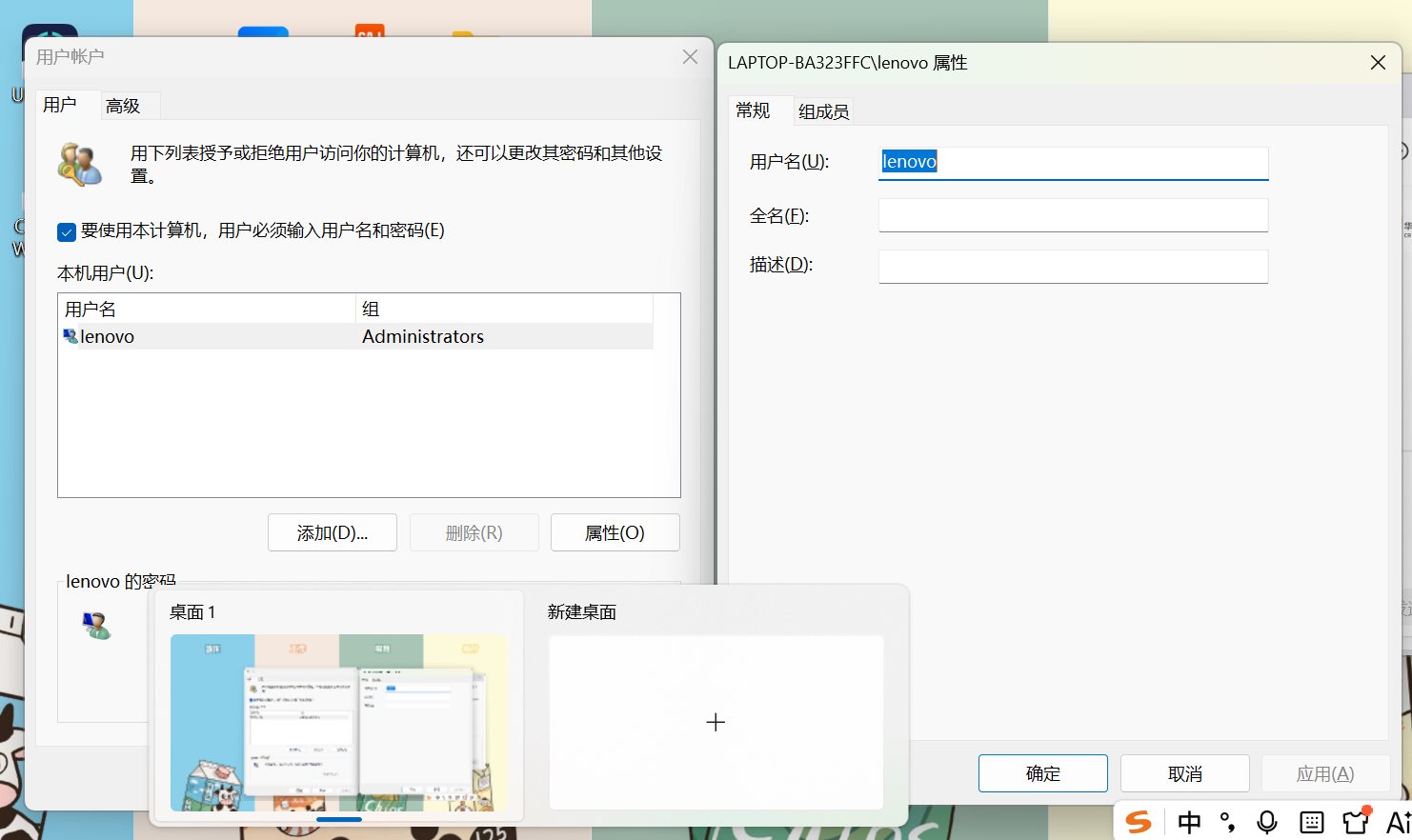Click the 添加(D)... button

click(333, 532)
